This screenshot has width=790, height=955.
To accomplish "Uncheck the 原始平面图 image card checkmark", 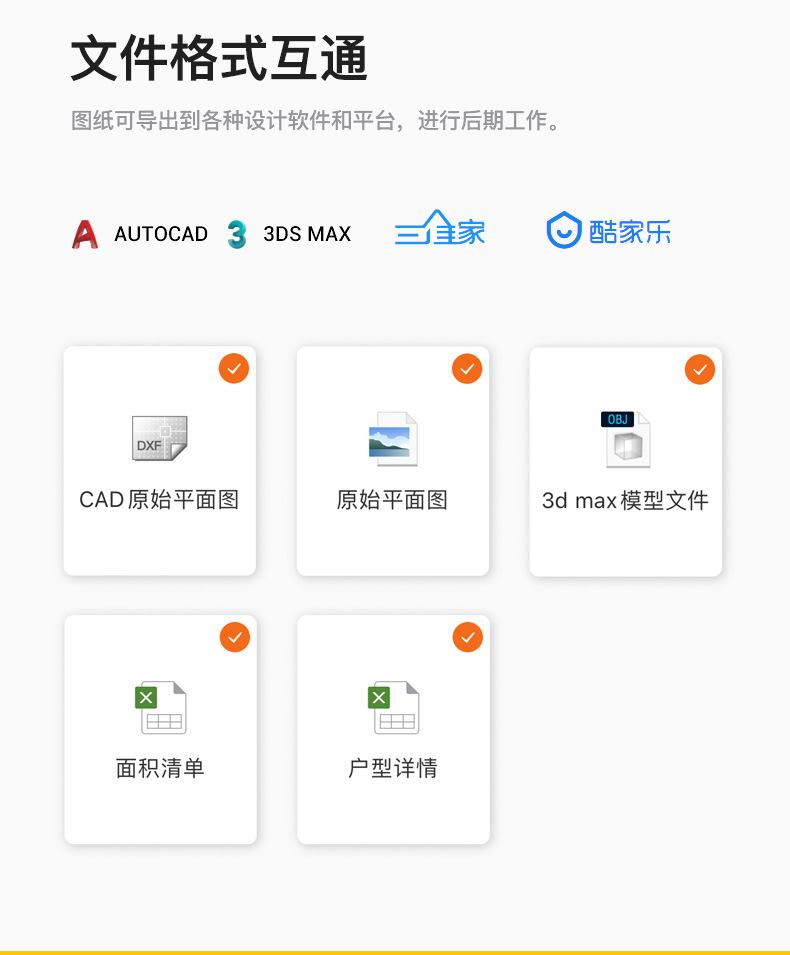I will tap(467, 368).
